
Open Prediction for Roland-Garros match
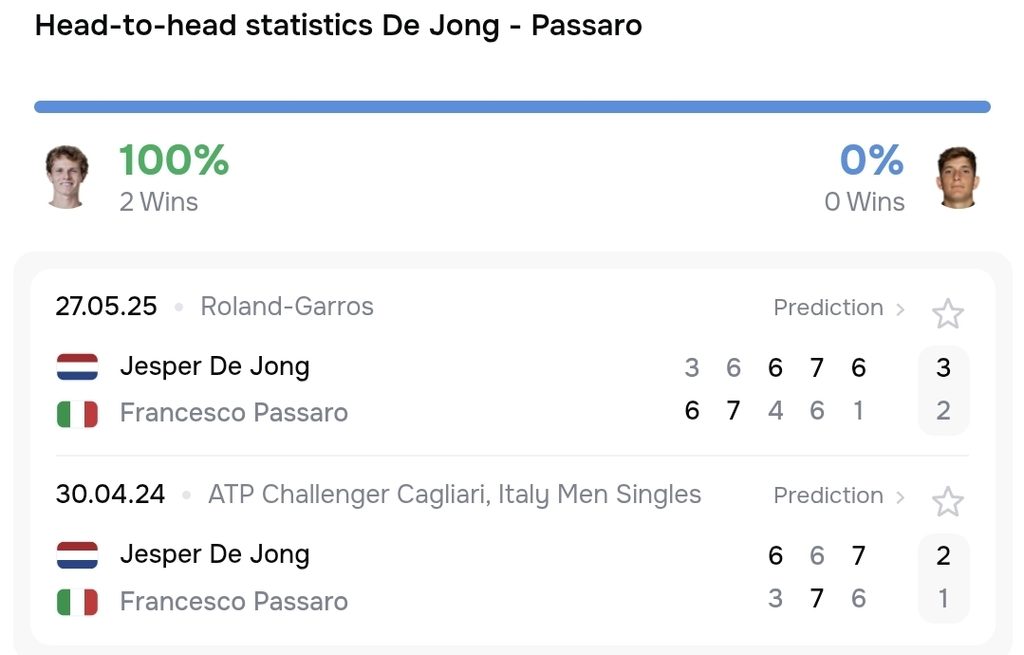[x=828, y=308]
